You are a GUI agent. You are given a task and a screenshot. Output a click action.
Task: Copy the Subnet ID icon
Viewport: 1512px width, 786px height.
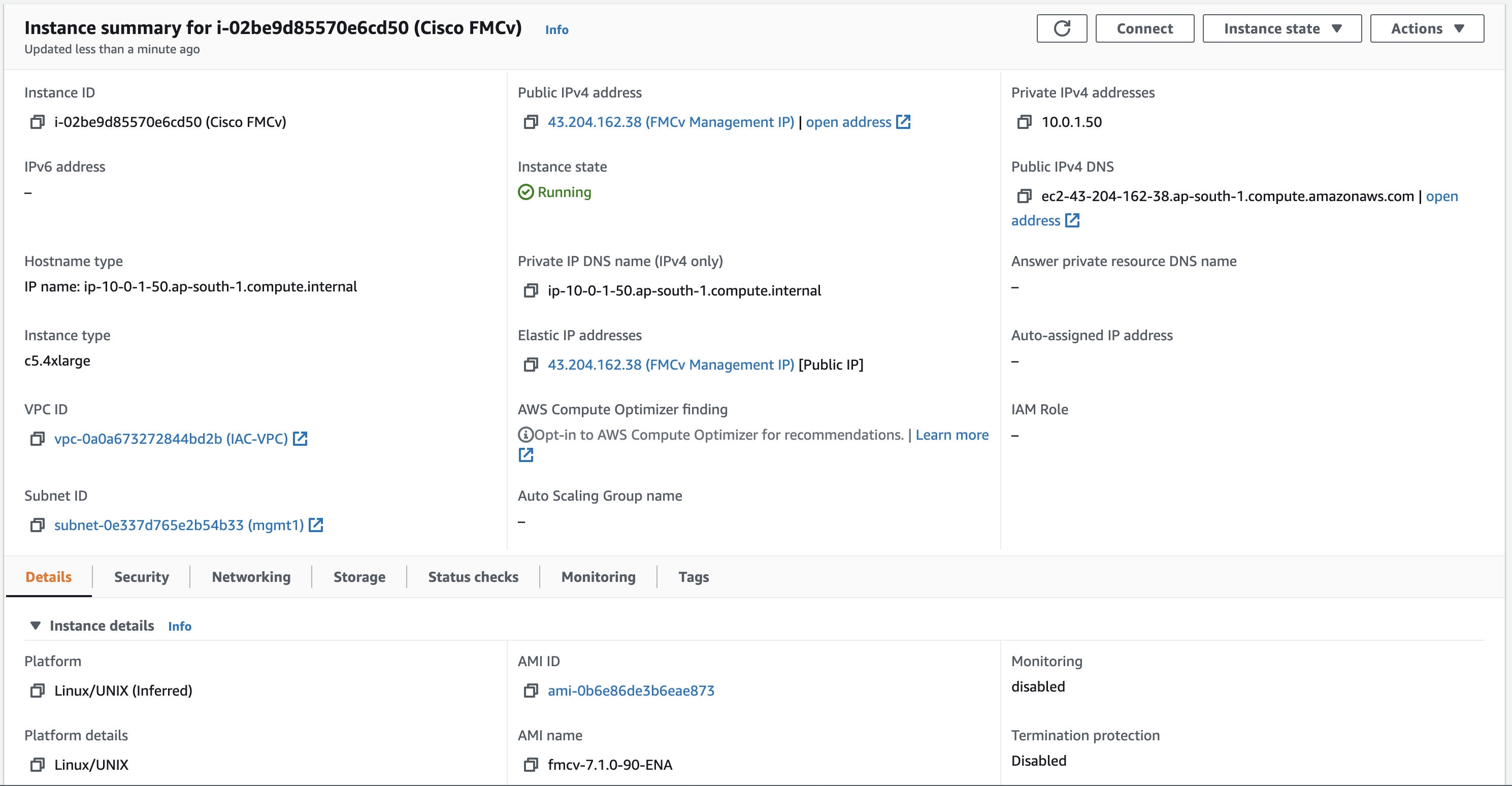(38, 526)
